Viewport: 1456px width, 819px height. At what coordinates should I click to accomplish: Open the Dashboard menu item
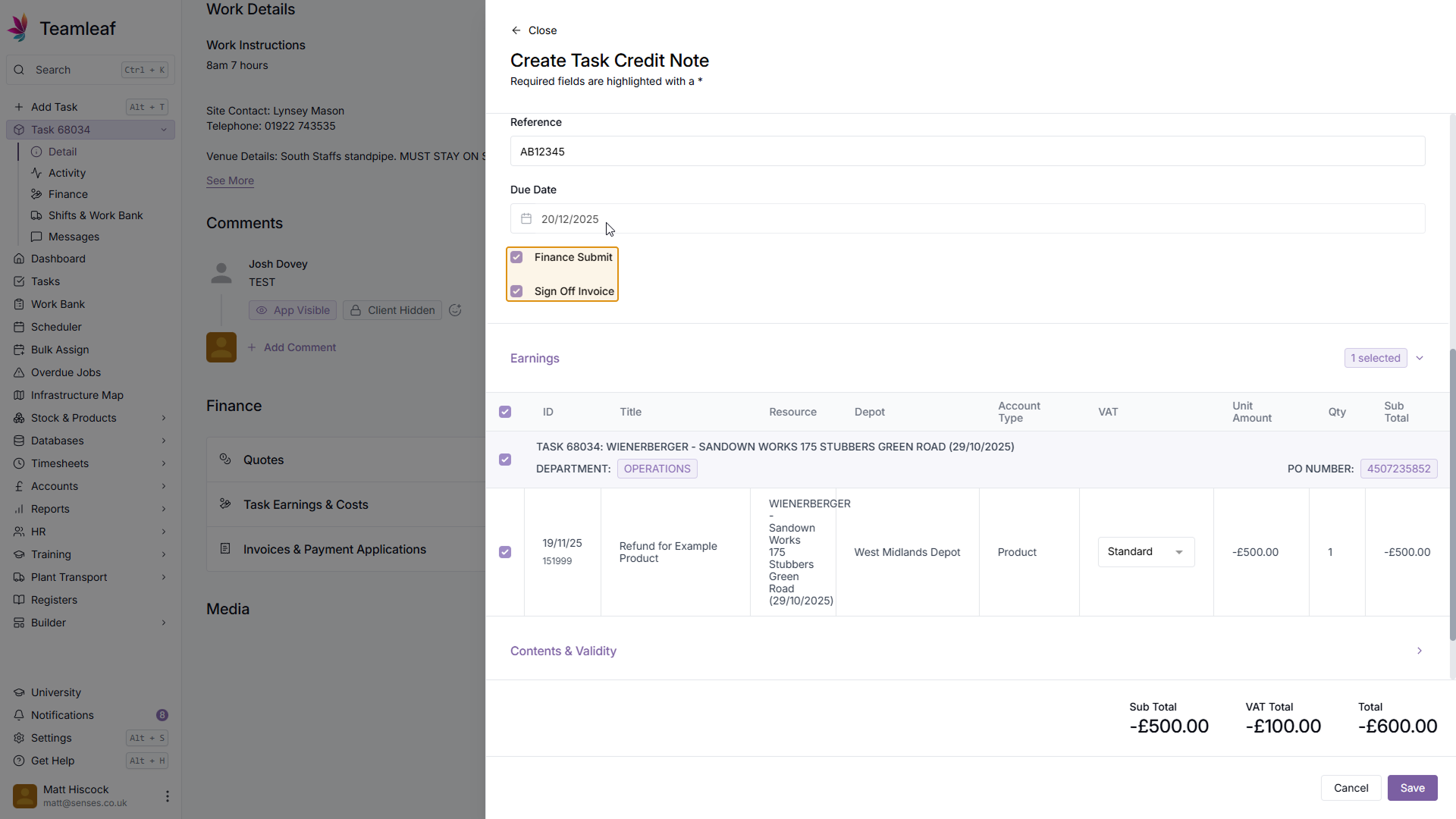coord(58,259)
